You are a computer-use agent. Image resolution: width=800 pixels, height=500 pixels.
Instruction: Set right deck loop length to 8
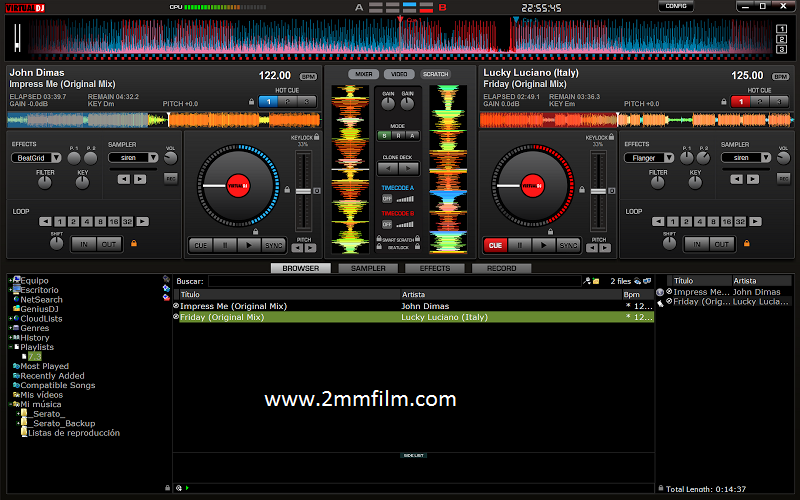pos(713,221)
